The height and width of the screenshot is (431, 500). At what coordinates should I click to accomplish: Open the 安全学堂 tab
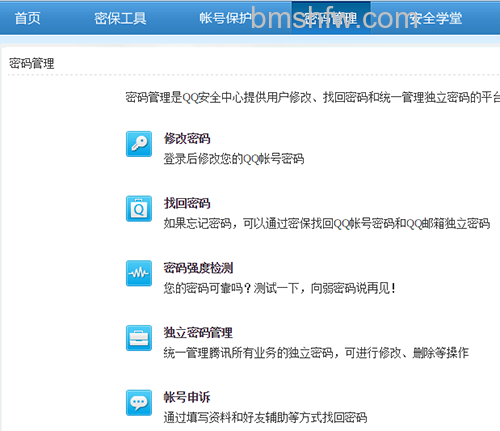[436, 18]
